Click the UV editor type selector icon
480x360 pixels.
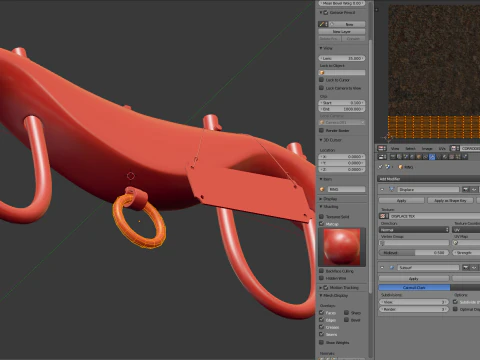click(382, 148)
